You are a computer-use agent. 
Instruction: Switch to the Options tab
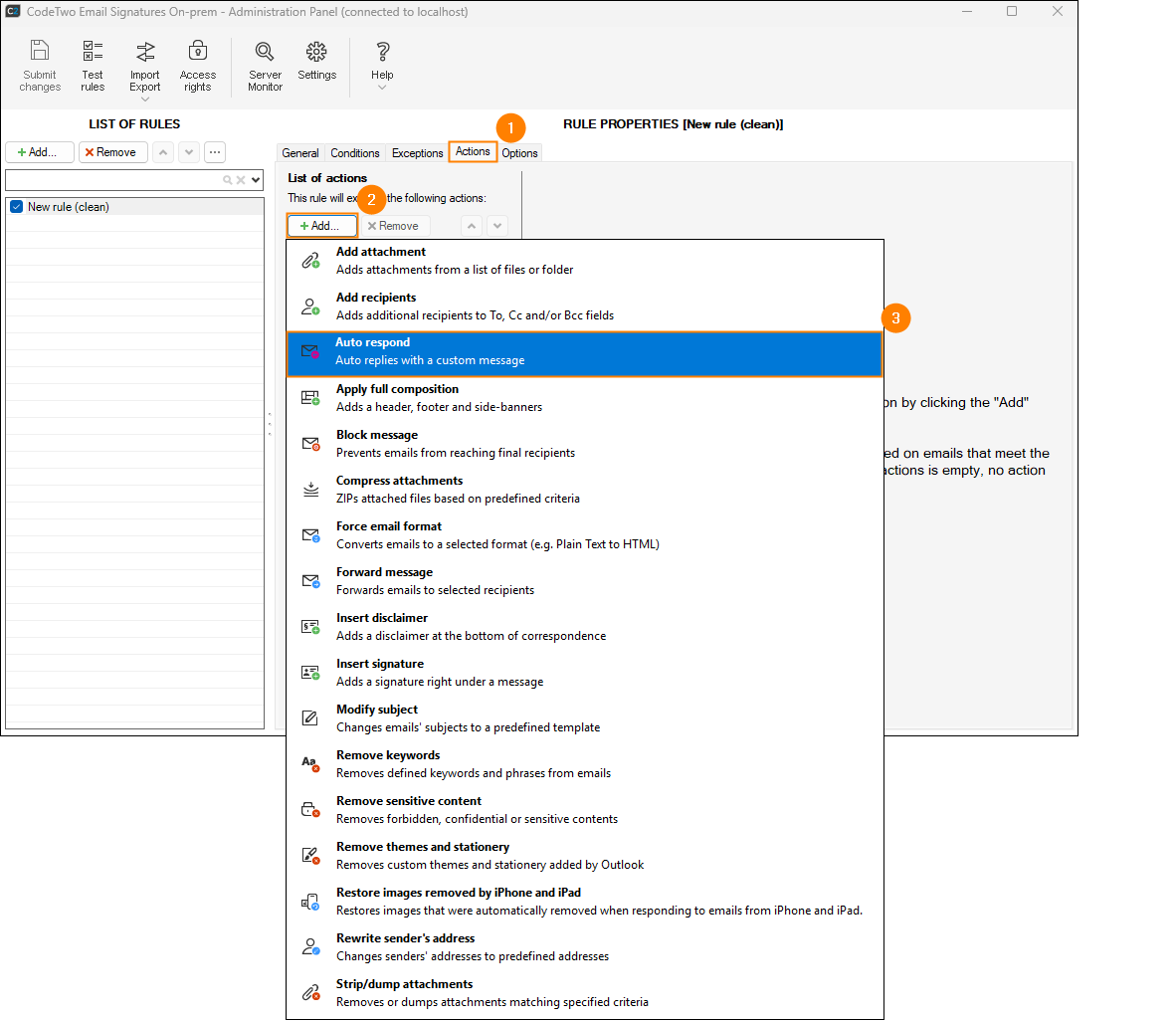[519, 153]
